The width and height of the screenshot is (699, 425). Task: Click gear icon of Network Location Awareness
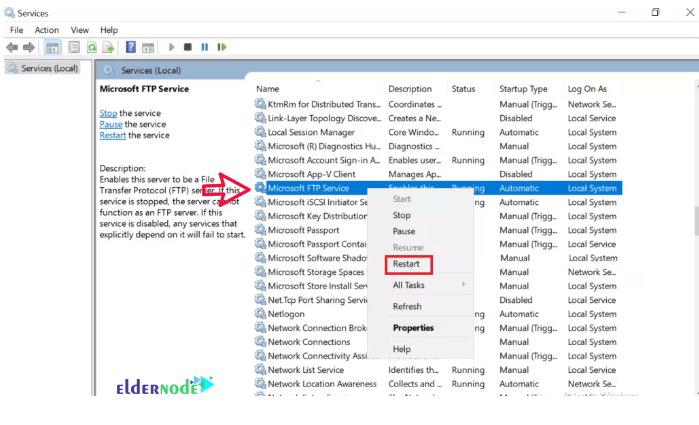point(260,384)
